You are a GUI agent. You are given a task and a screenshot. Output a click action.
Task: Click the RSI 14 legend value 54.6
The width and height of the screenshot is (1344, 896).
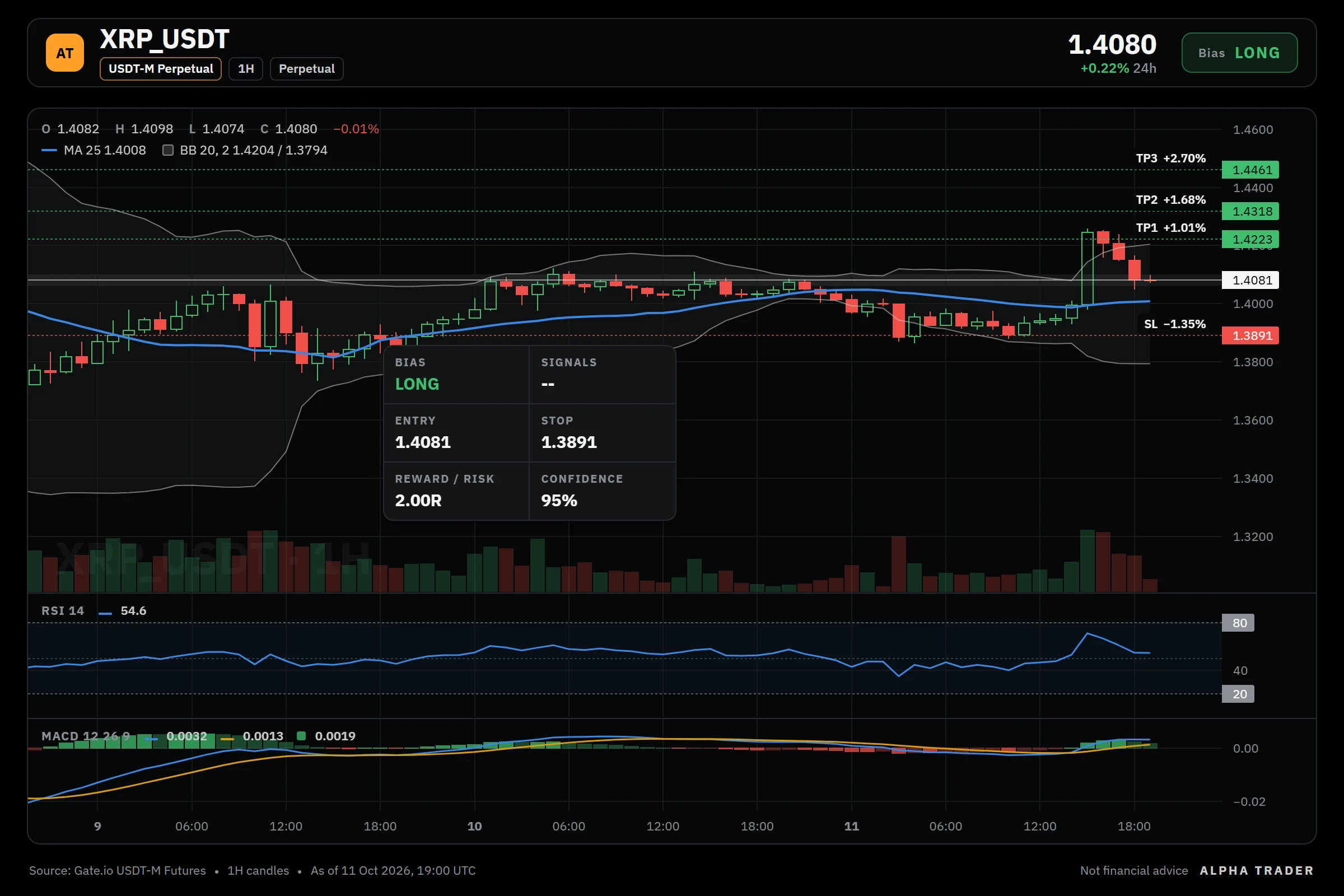click(133, 611)
